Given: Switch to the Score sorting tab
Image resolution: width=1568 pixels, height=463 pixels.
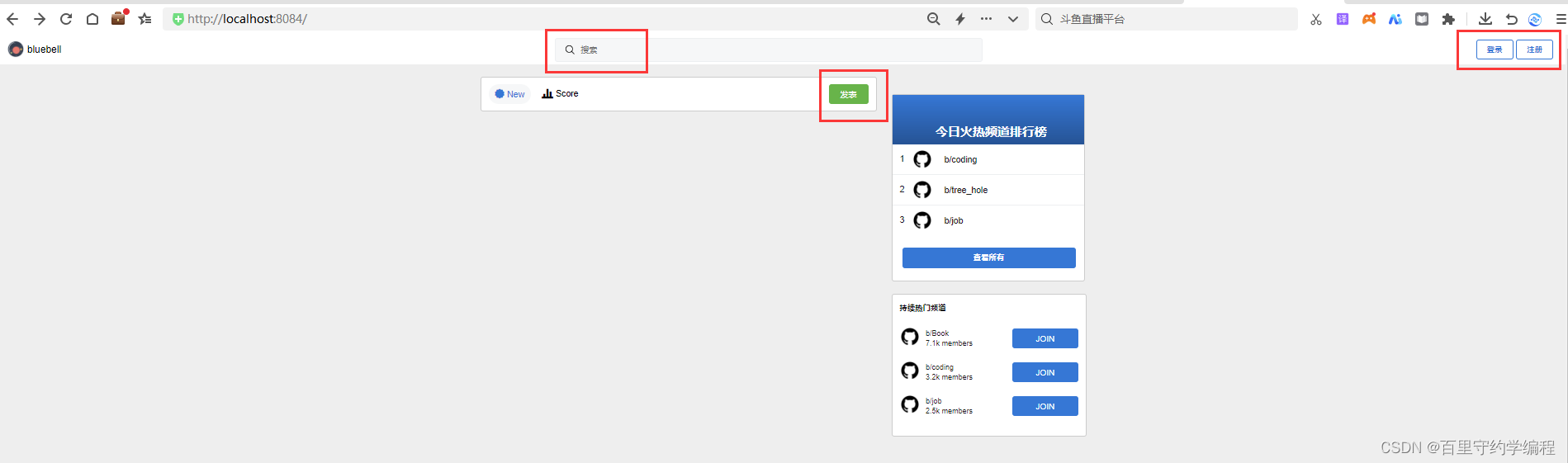Looking at the screenshot, I should pos(560,94).
